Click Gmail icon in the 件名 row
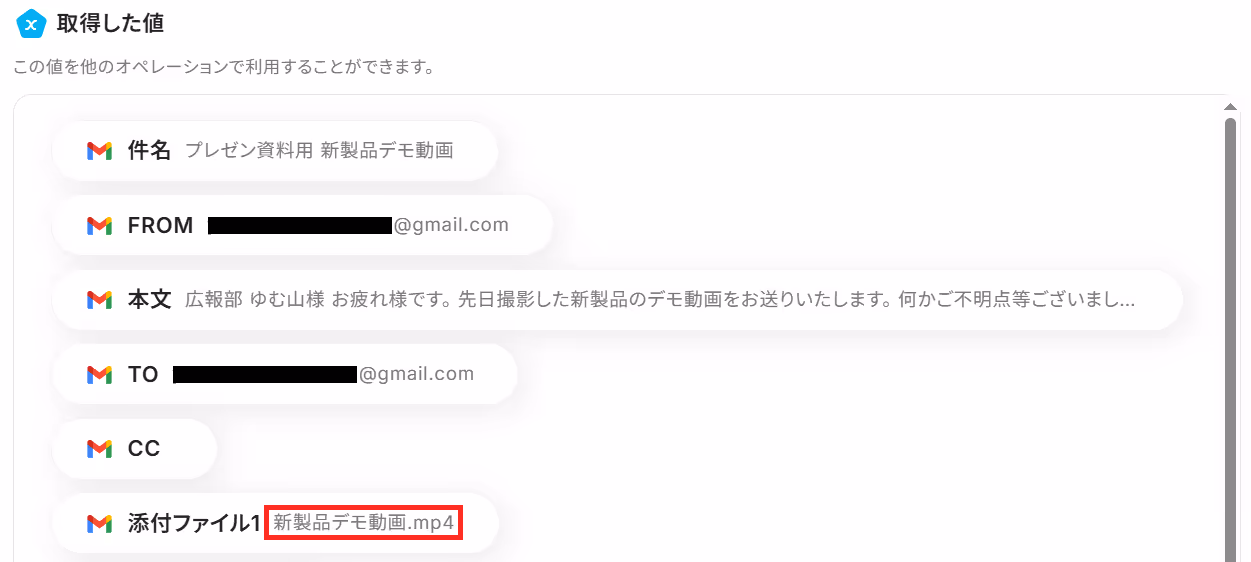Viewport: 1251px width, 562px height. (x=99, y=151)
